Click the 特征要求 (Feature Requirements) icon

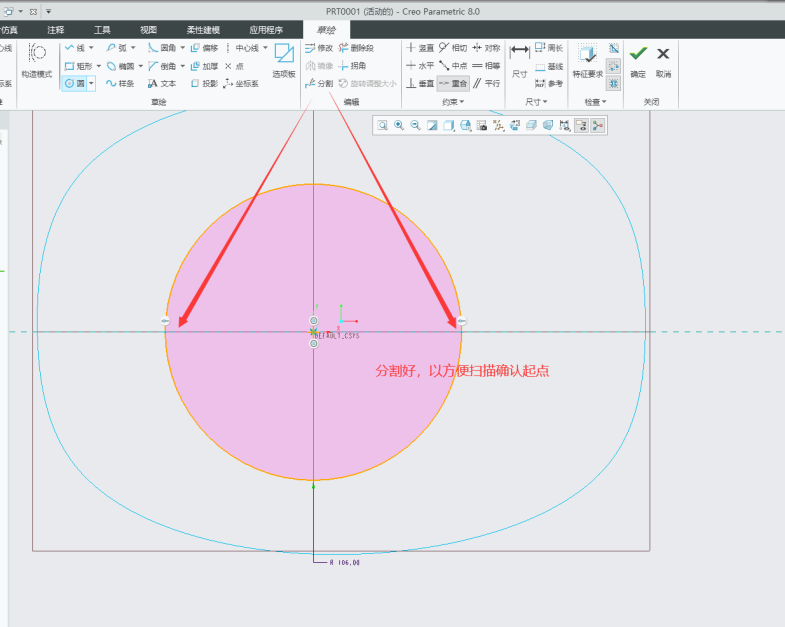[587, 59]
